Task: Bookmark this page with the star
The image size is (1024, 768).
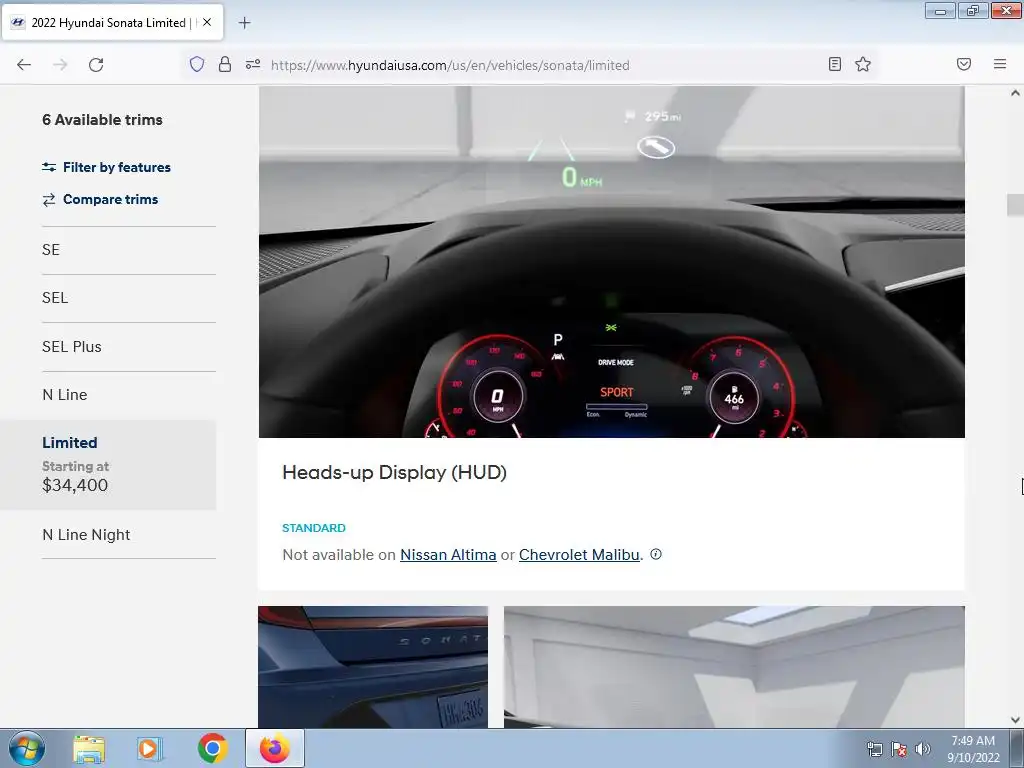Action: [863, 64]
